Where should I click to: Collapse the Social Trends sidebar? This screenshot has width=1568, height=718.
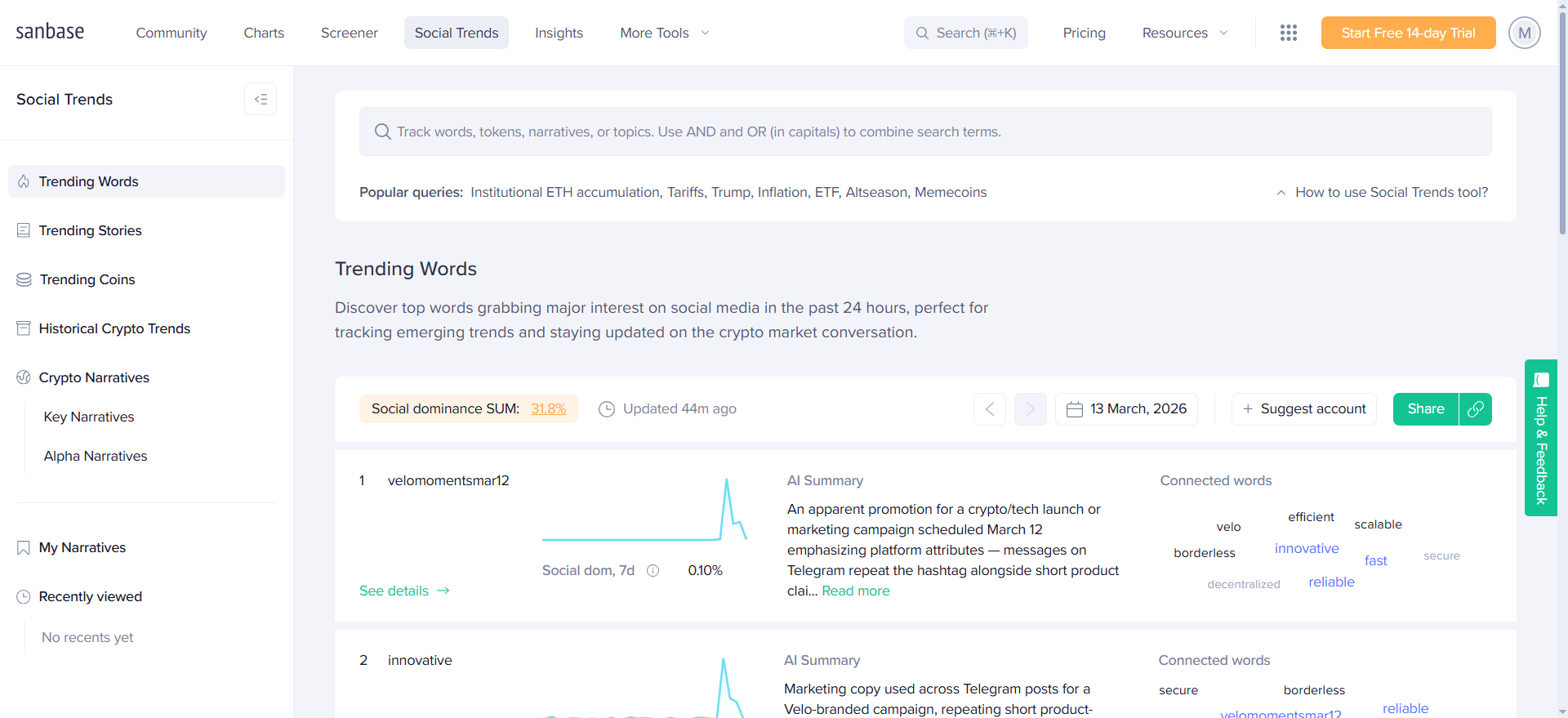[x=261, y=99]
